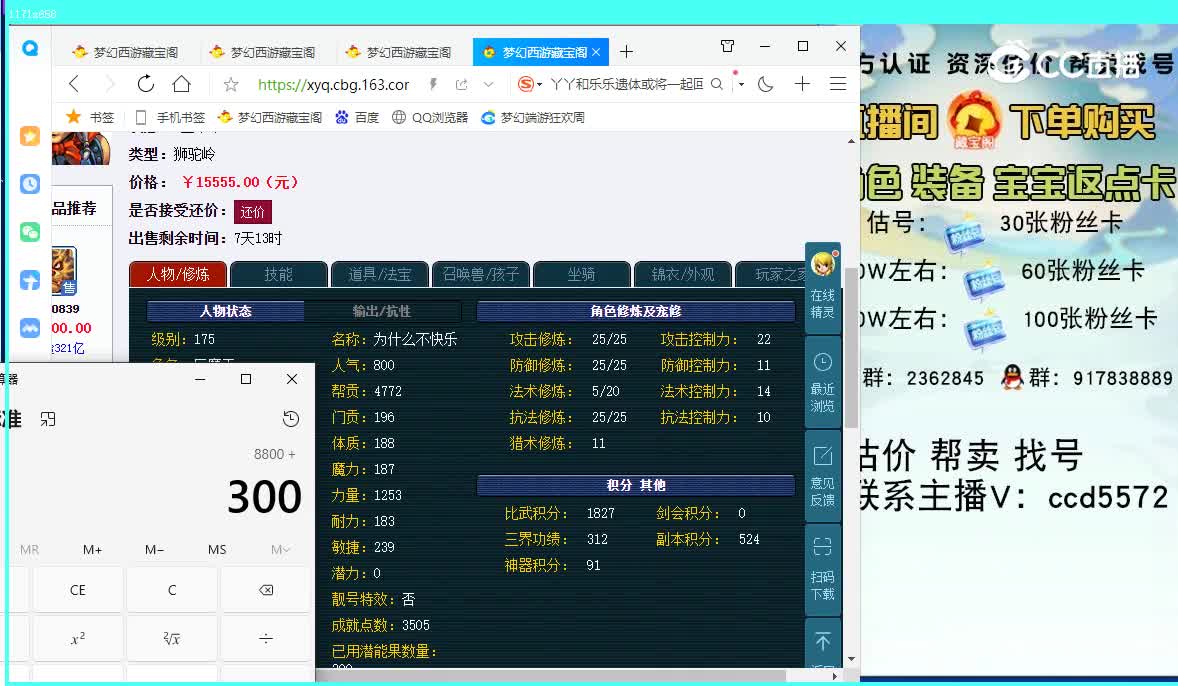The height and width of the screenshot is (686, 1178).
Task: Open 梦幻西游藏宝阁 bookmark in bookmarks bar
Action: coord(270,117)
